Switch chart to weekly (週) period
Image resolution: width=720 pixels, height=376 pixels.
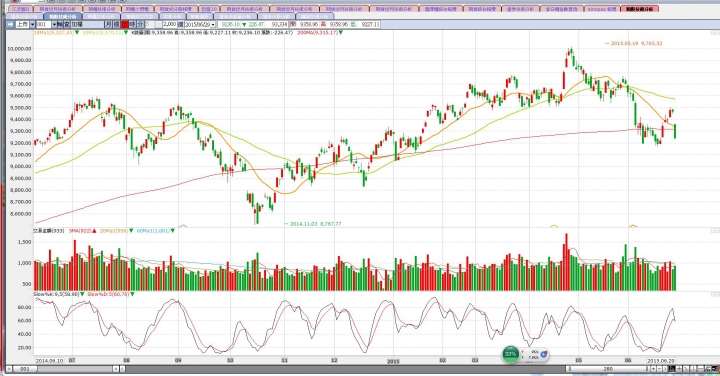tap(117, 24)
